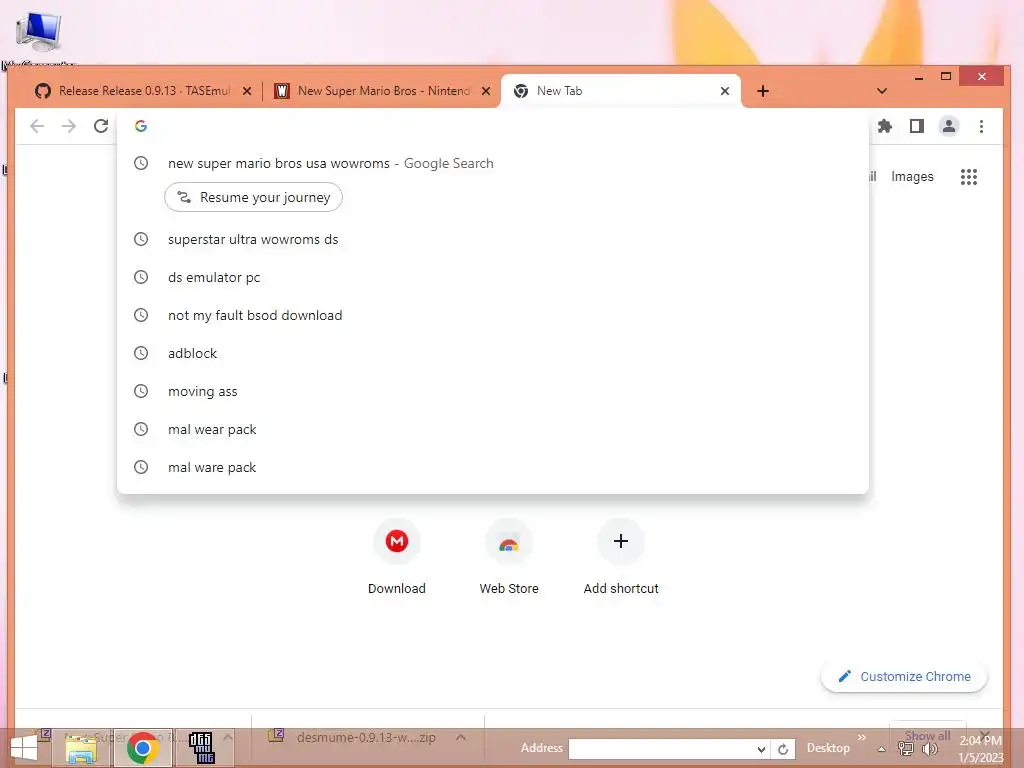This screenshot has height=768, width=1024.
Task: Open the Images link
Action: [x=912, y=176]
